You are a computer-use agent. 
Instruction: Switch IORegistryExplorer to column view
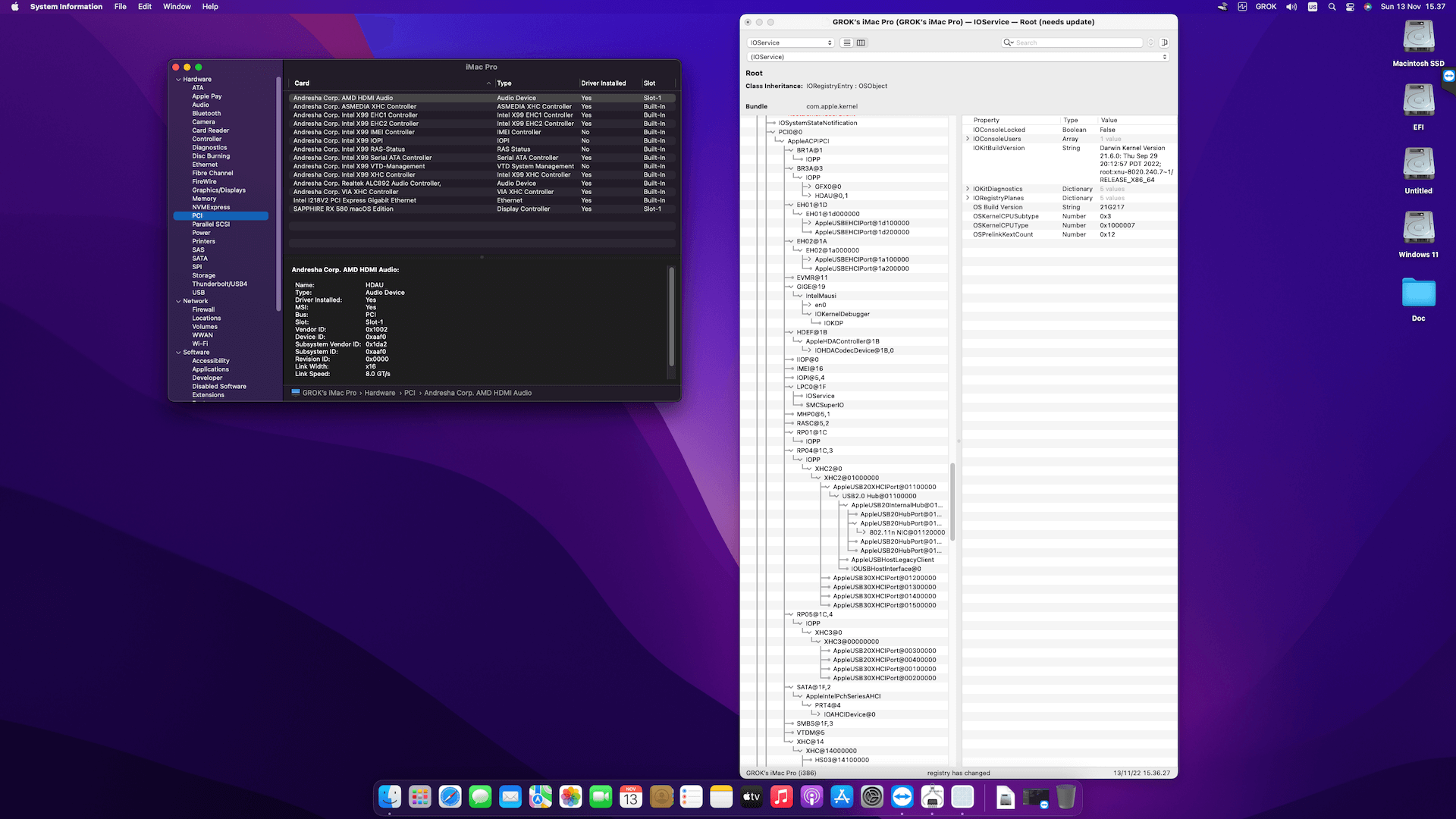(862, 42)
